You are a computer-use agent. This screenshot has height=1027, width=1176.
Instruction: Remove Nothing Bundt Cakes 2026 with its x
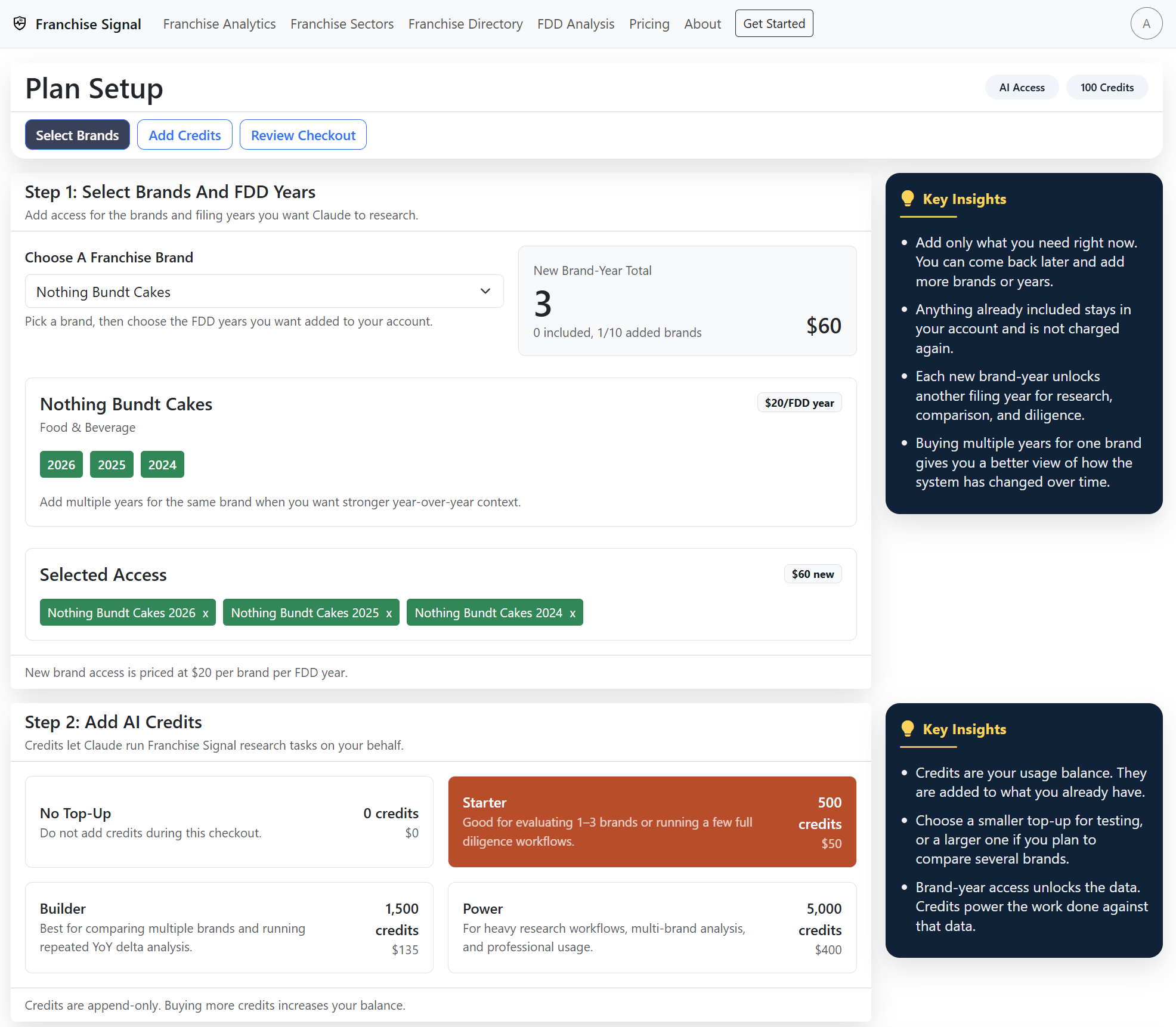(x=206, y=613)
